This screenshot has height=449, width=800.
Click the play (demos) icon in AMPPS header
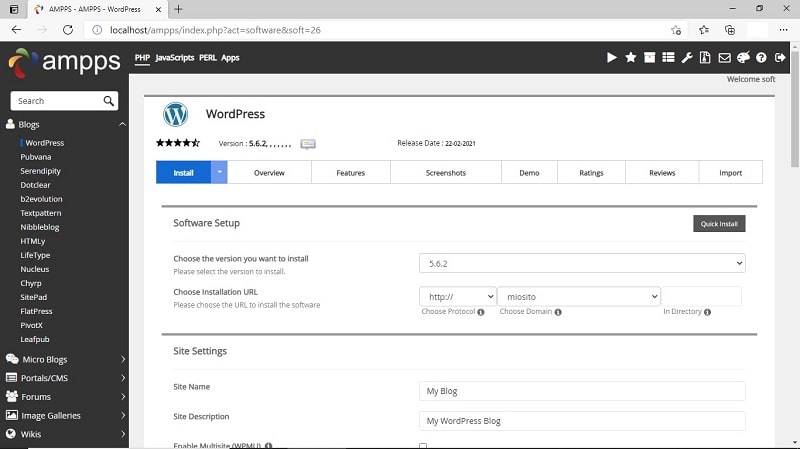pos(611,58)
